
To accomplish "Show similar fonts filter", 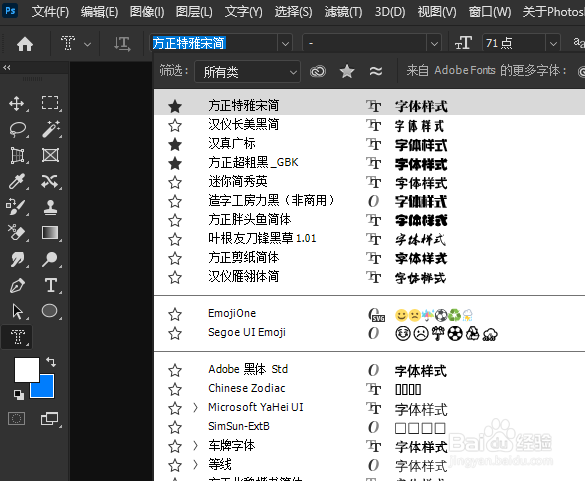I will (x=376, y=71).
